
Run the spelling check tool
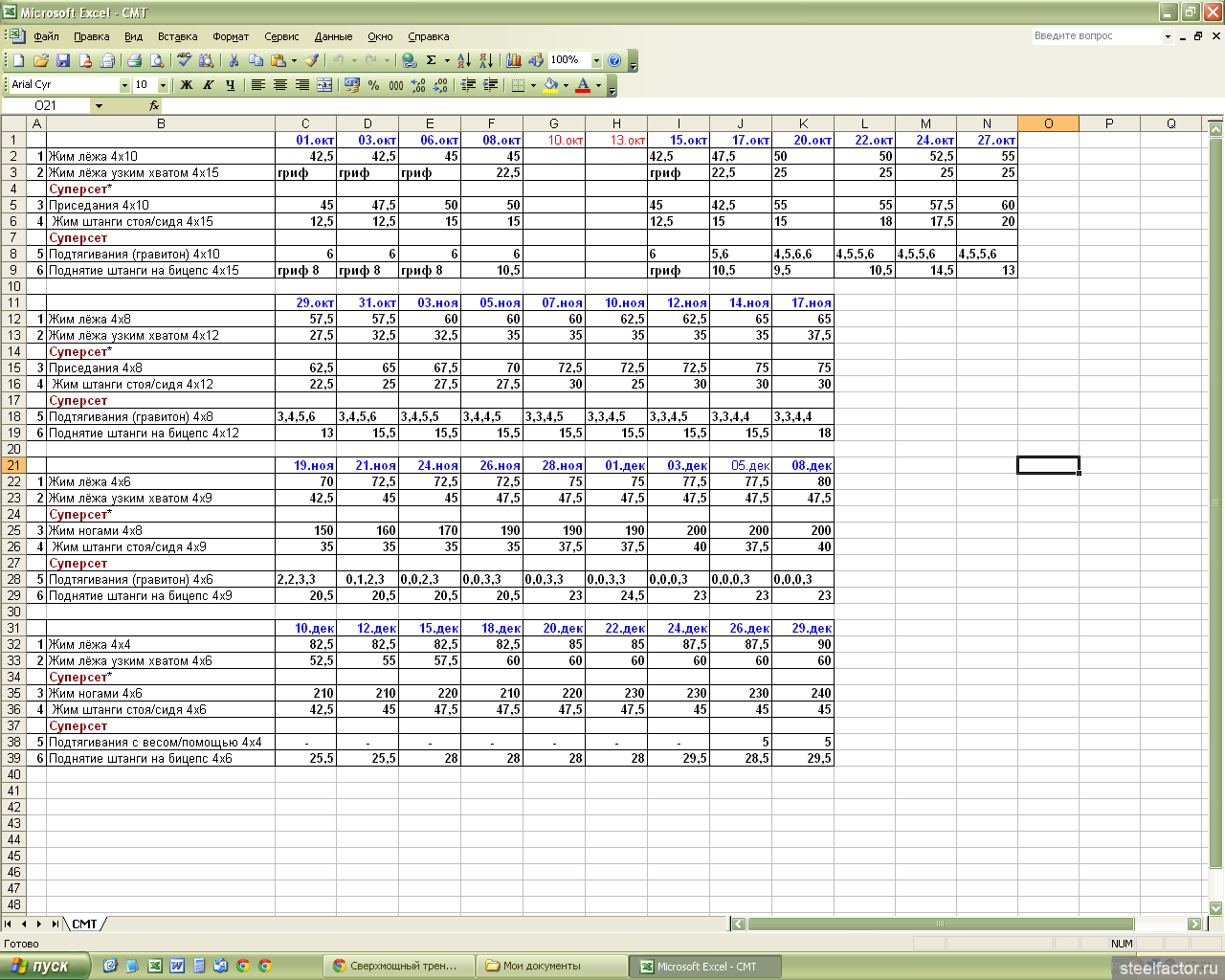tap(185, 60)
